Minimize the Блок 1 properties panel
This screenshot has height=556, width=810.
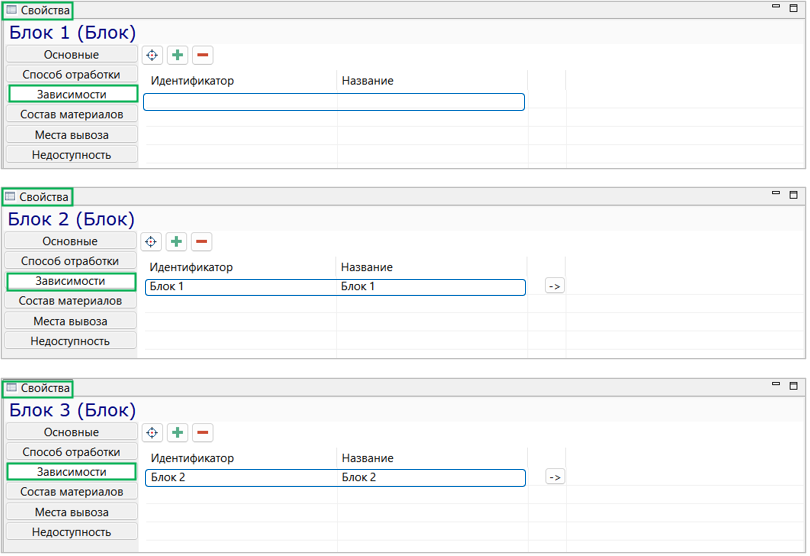coord(775,7)
